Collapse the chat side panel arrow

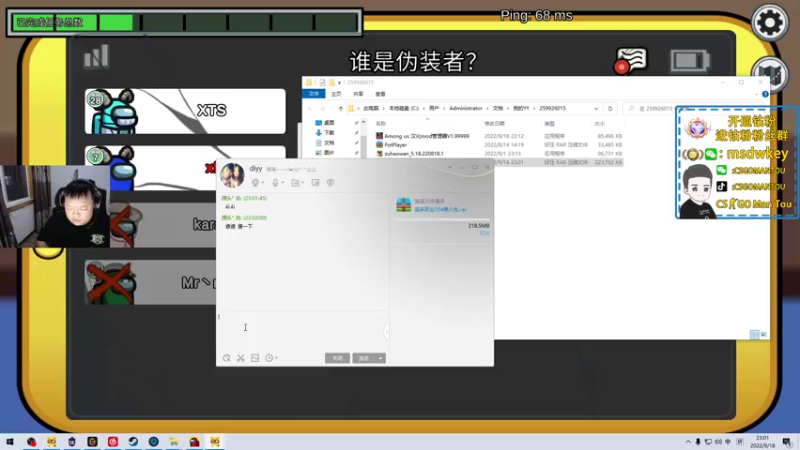[x=386, y=332]
